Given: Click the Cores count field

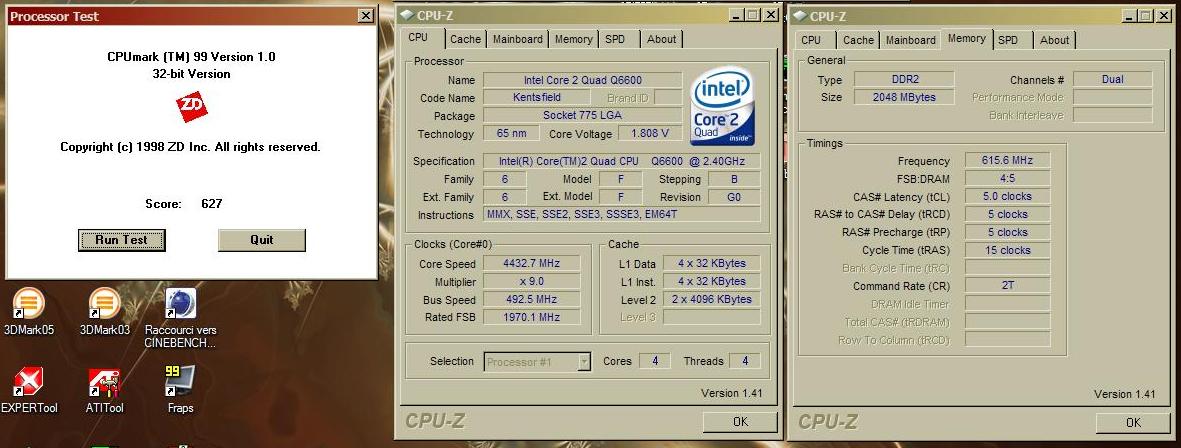Looking at the screenshot, I should coord(655,361).
